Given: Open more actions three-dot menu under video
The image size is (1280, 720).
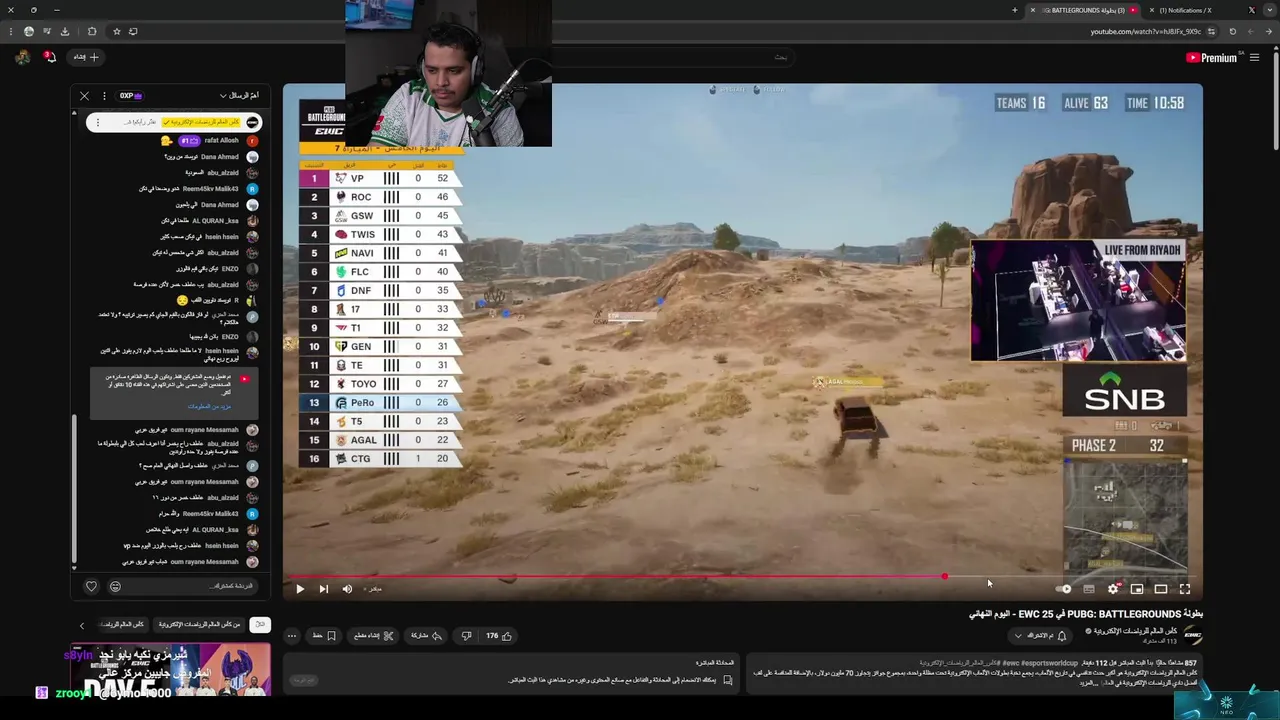Looking at the screenshot, I should click(x=292, y=636).
